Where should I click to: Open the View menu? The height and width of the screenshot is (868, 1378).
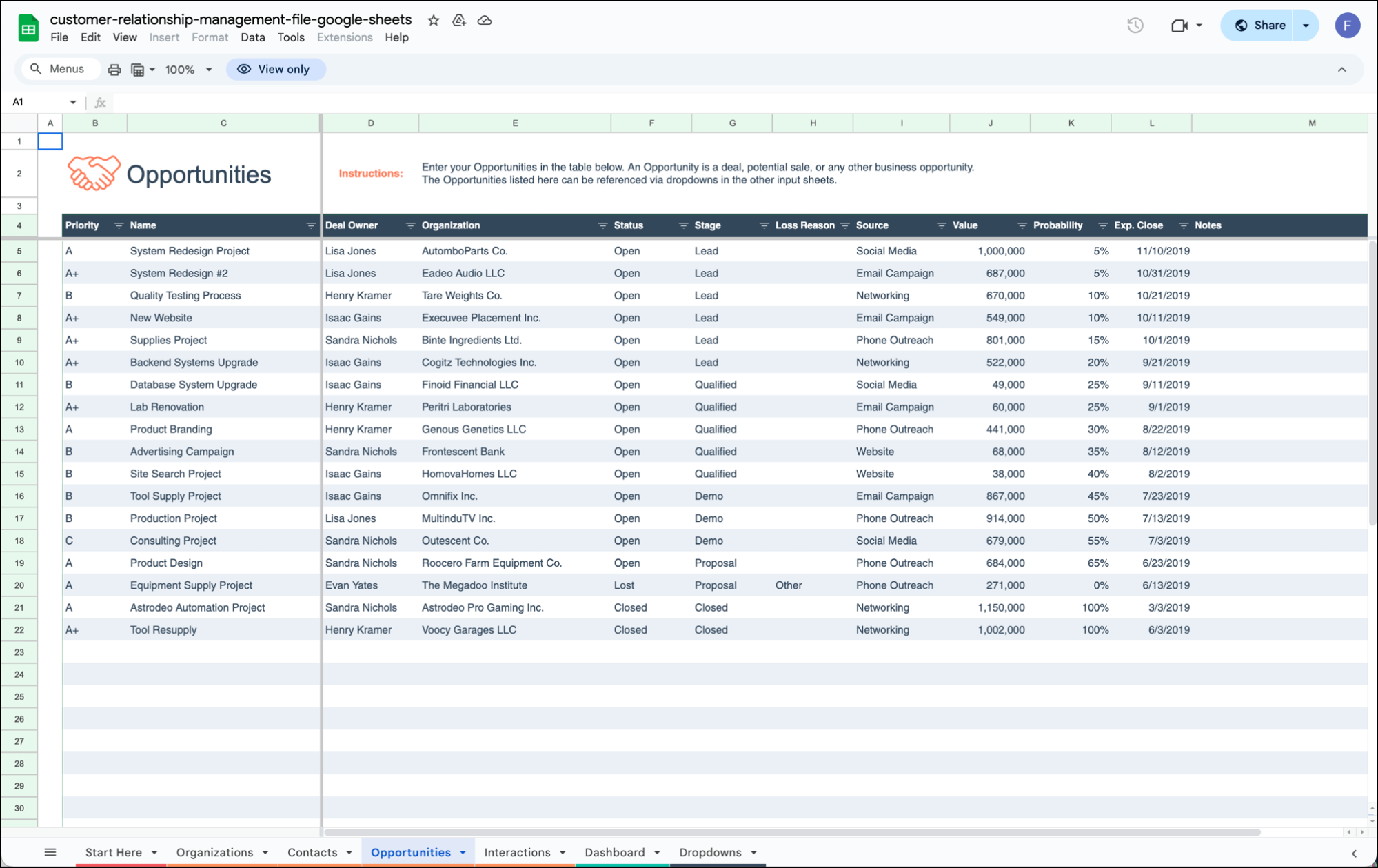click(x=125, y=37)
